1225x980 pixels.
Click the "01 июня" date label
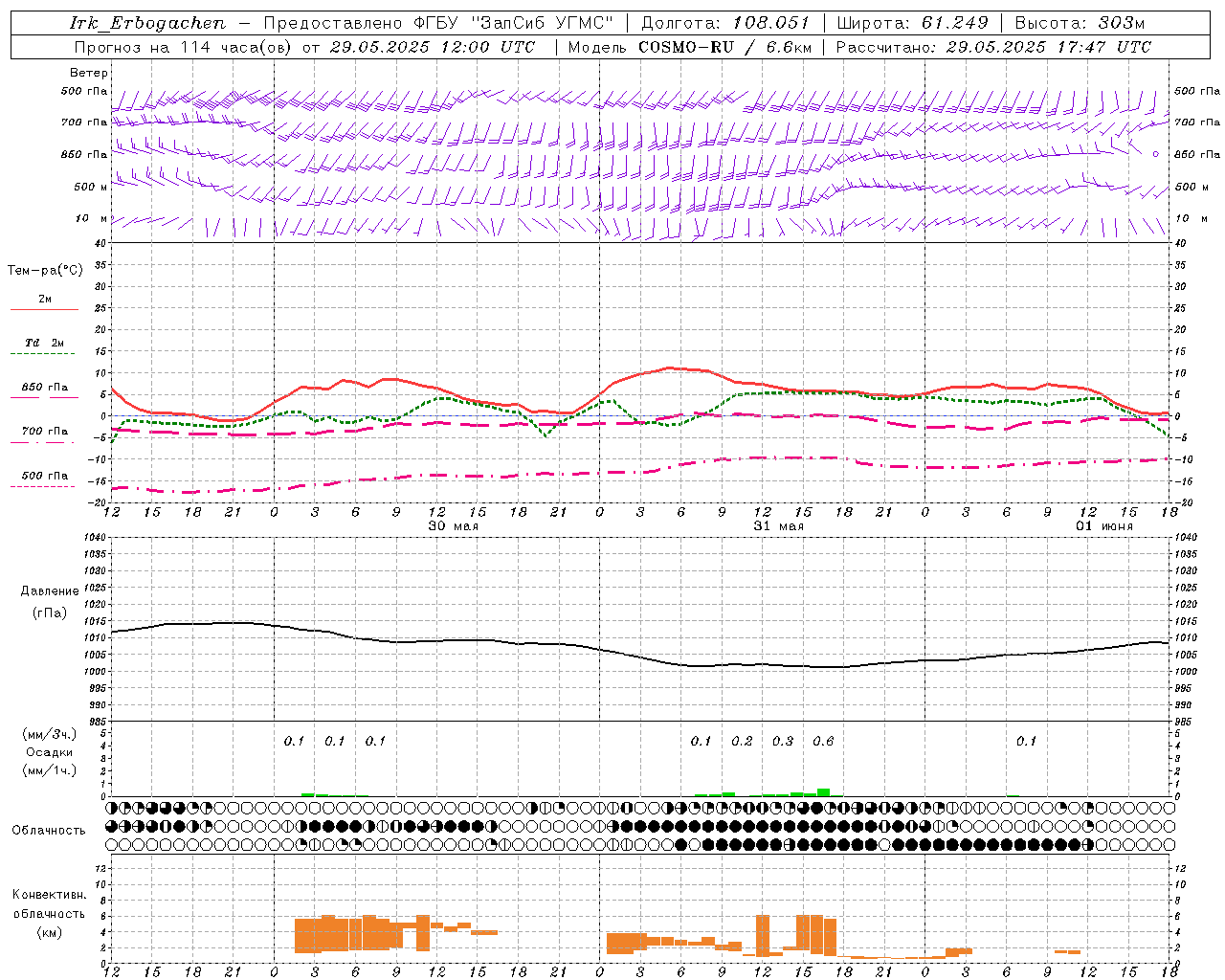[1103, 526]
